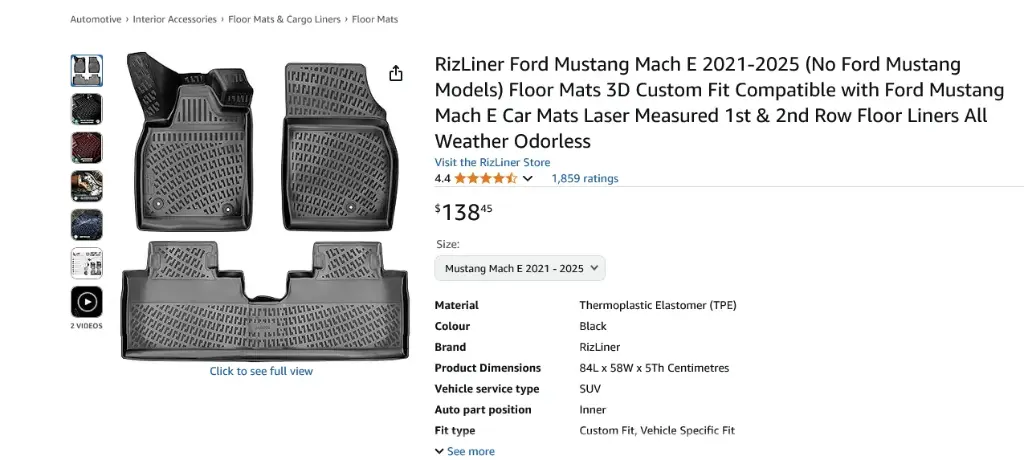Visit the RizLiner Store link
The width and height of the screenshot is (1024, 460).
click(x=492, y=162)
